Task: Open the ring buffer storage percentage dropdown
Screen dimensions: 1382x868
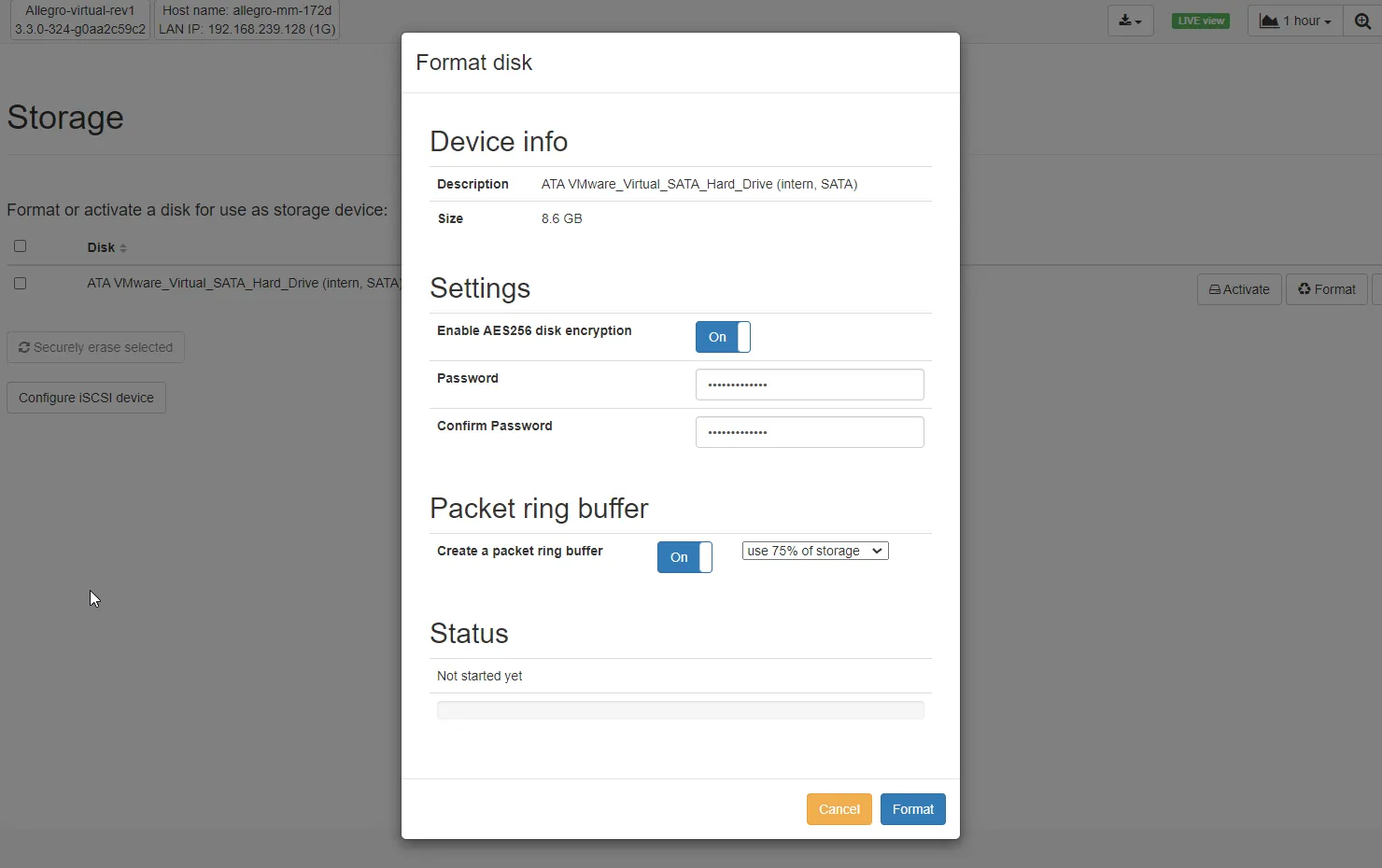Action: pyautogui.click(x=815, y=551)
